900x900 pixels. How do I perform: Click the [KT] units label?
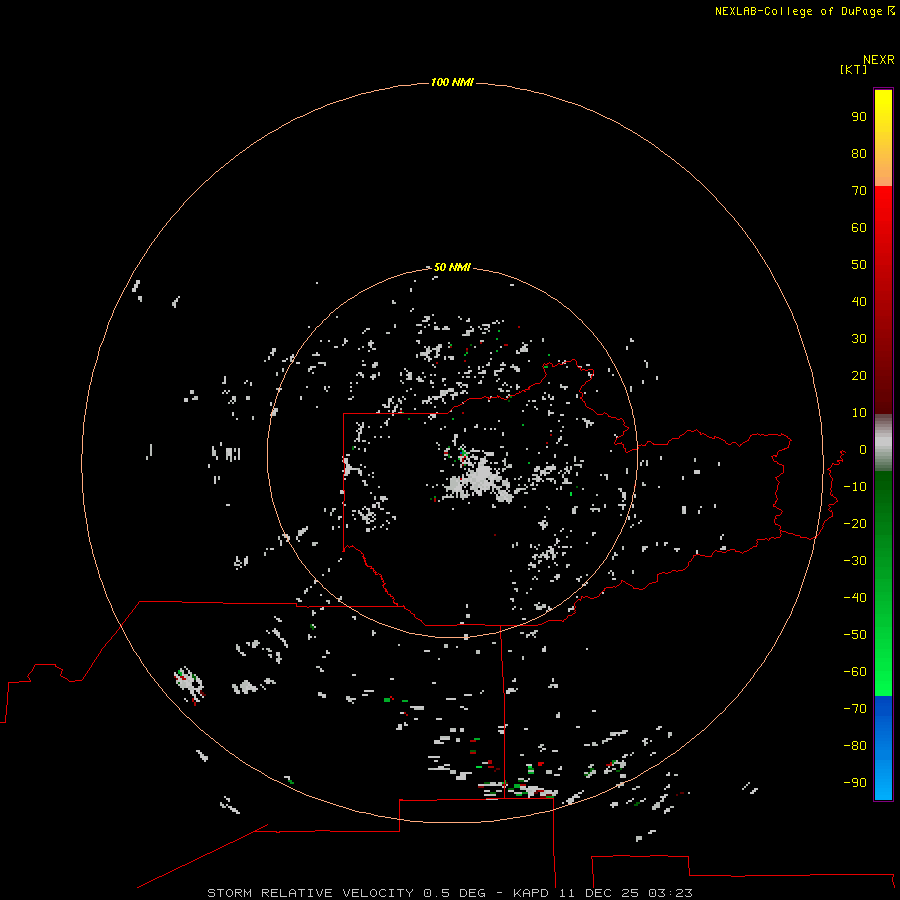click(x=853, y=69)
